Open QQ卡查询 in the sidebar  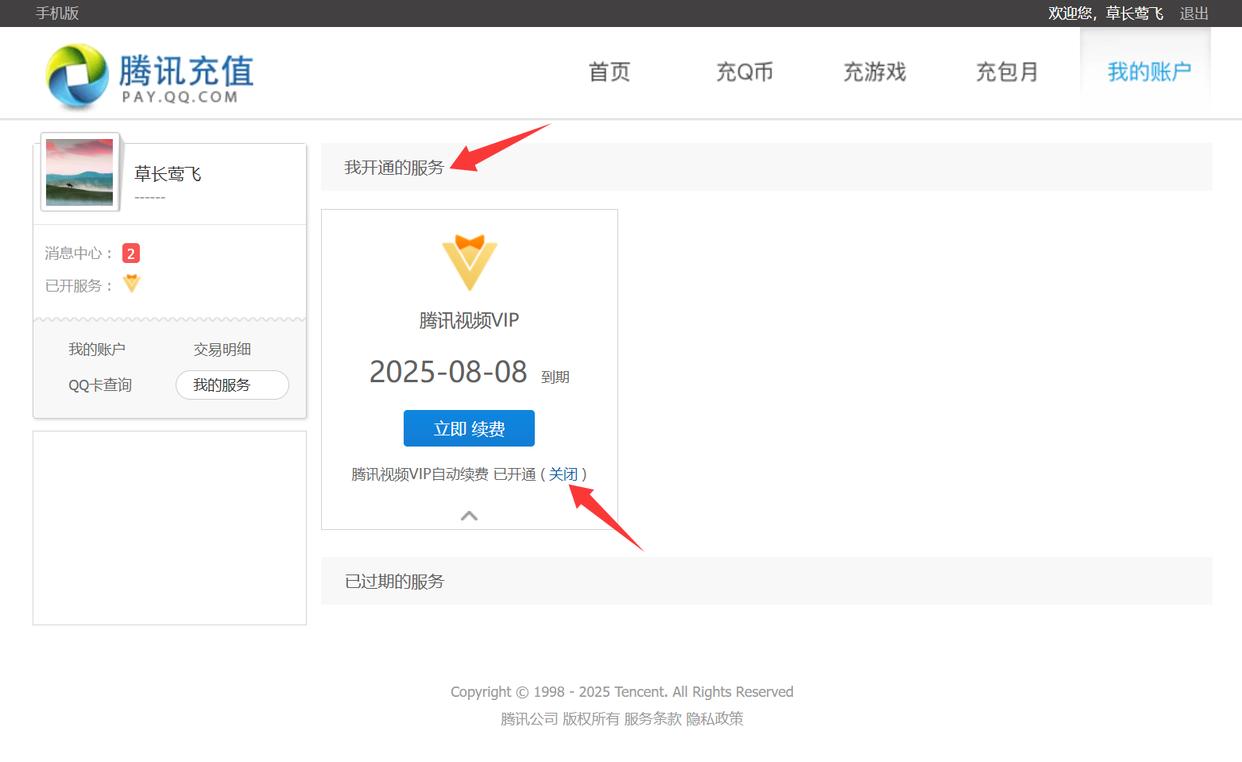tap(100, 385)
